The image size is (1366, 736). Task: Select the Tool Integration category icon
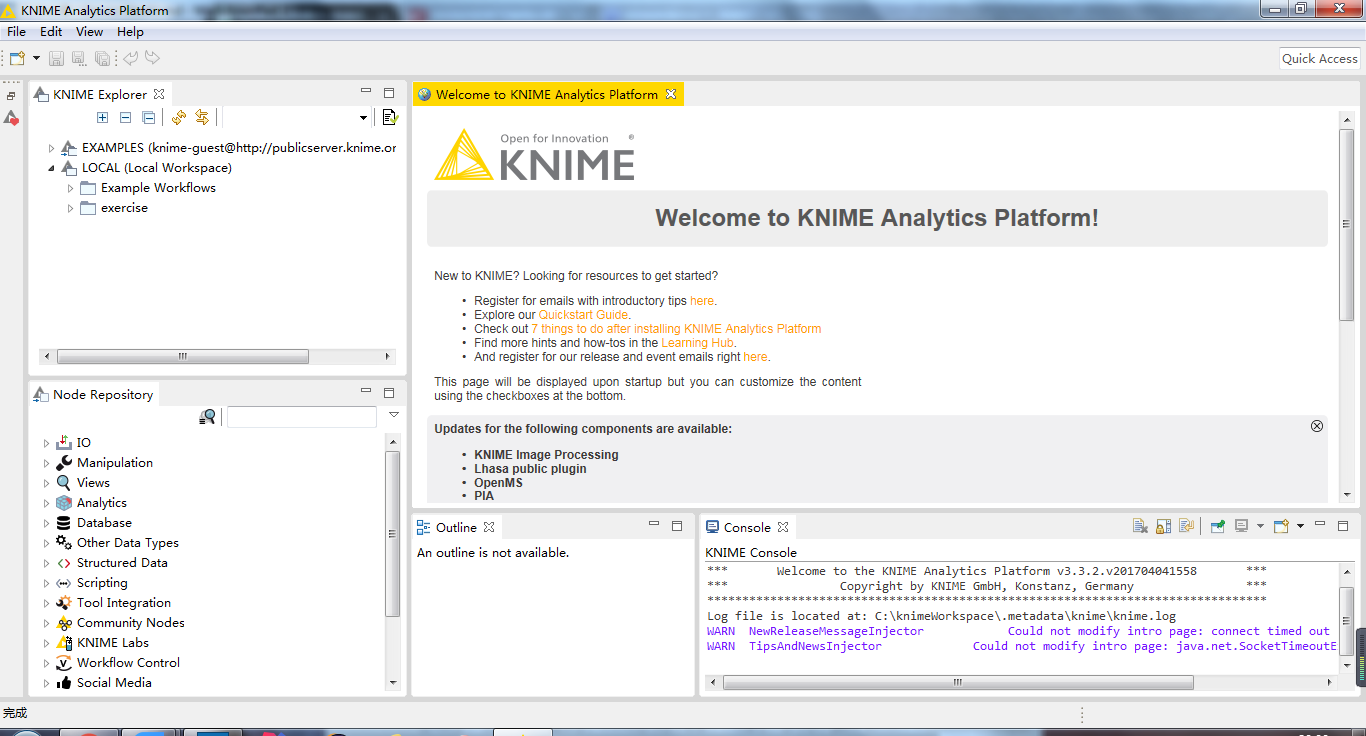coord(64,603)
